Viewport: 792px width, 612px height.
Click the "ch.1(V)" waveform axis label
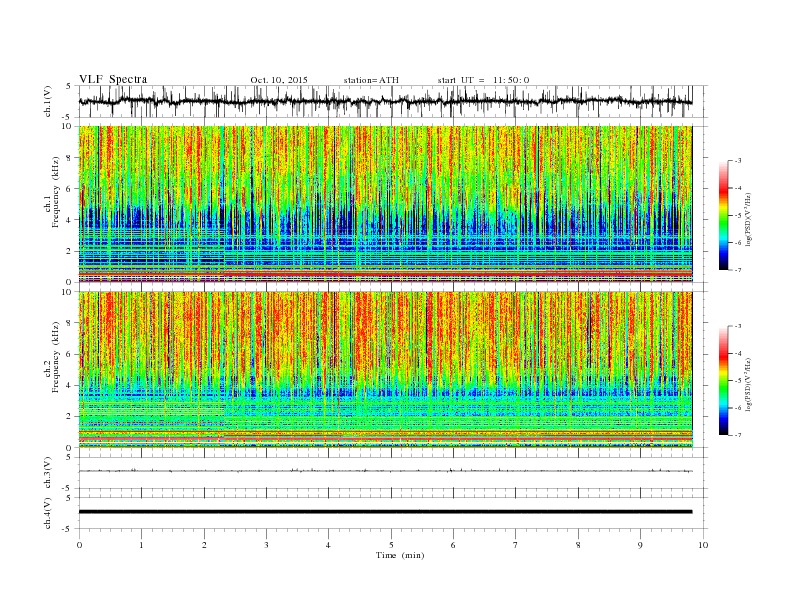[48, 101]
